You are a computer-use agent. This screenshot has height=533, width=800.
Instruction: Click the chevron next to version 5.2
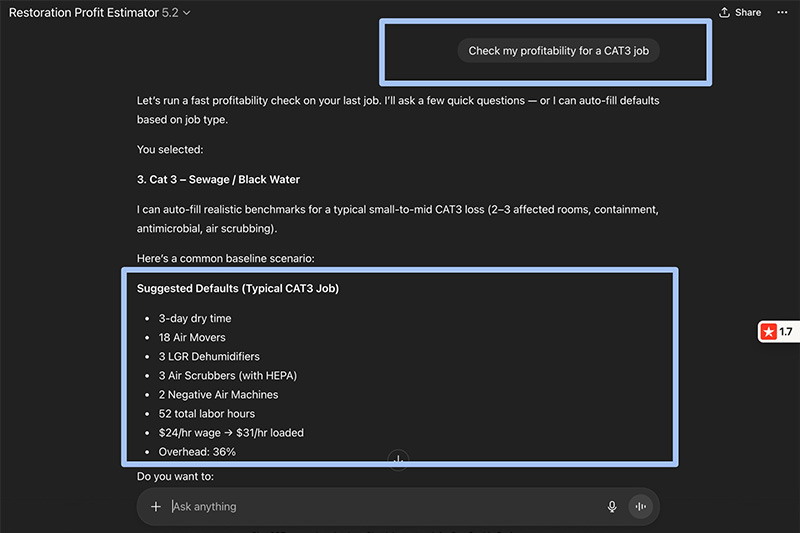187,13
